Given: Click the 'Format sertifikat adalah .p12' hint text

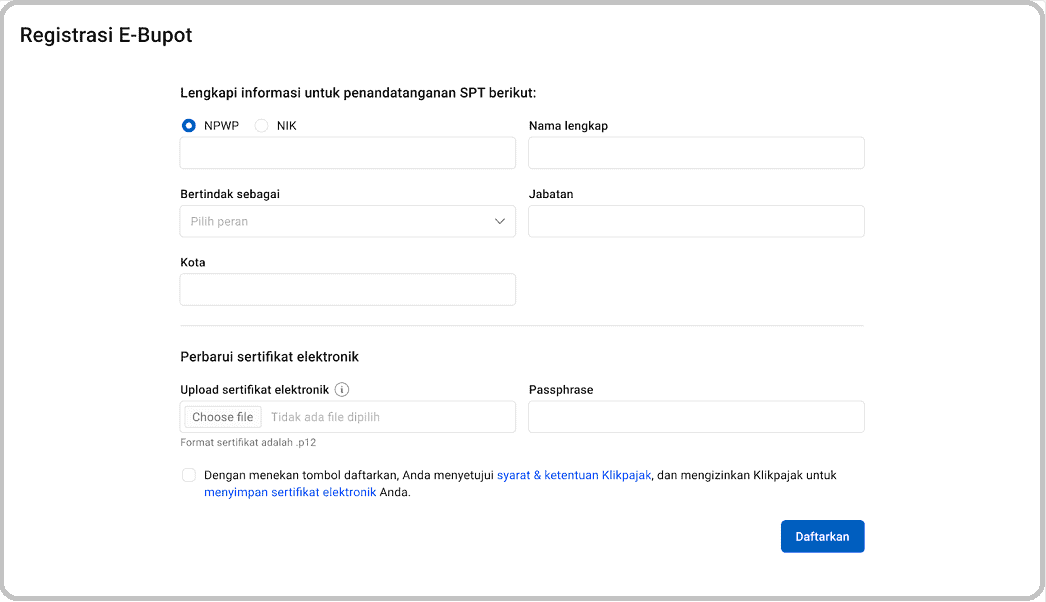Looking at the screenshot, I should click(x=248, y=442).
